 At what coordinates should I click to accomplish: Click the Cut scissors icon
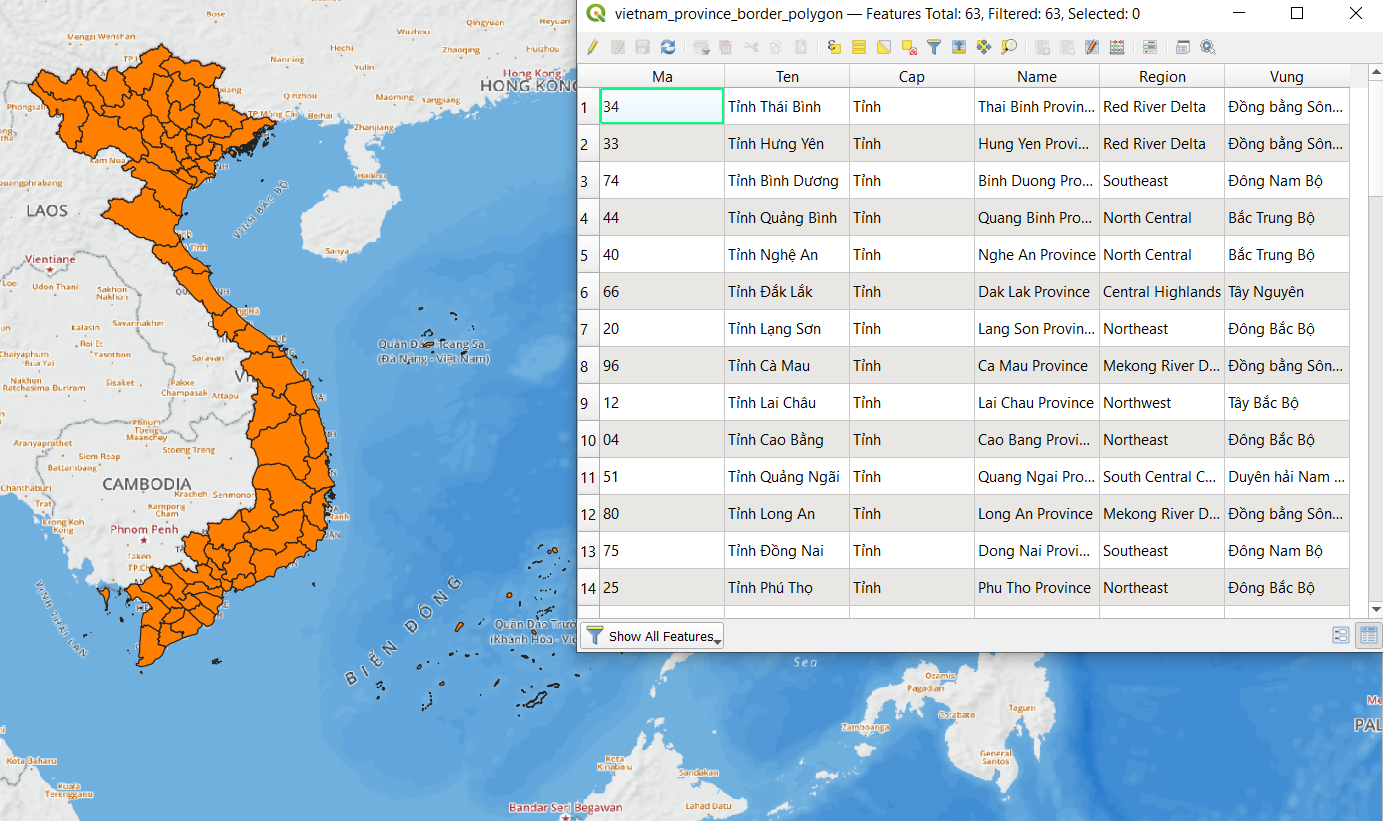pyautogui.click(x=751, y=47)
